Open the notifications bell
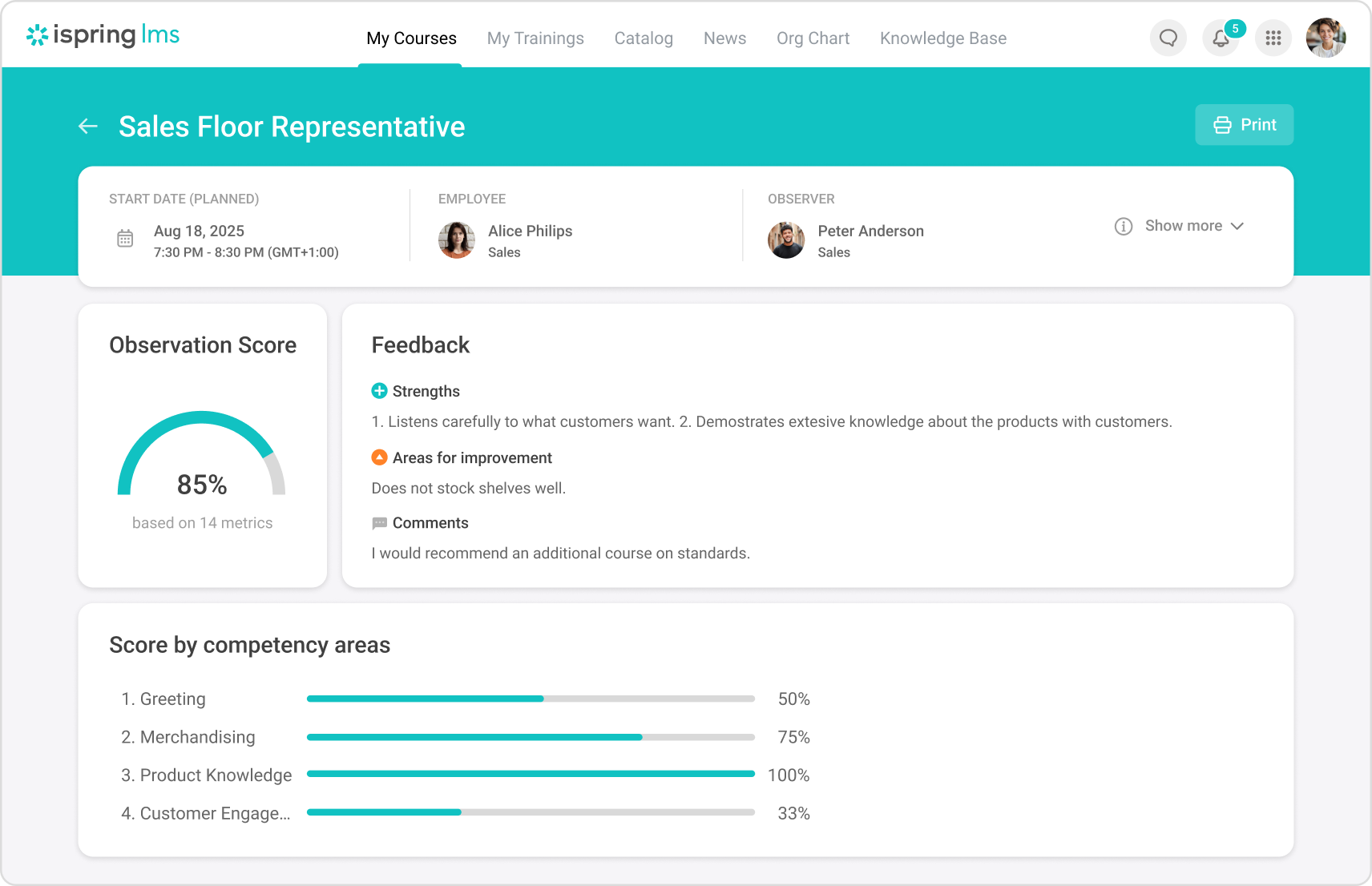 [x=1221, y=38]
